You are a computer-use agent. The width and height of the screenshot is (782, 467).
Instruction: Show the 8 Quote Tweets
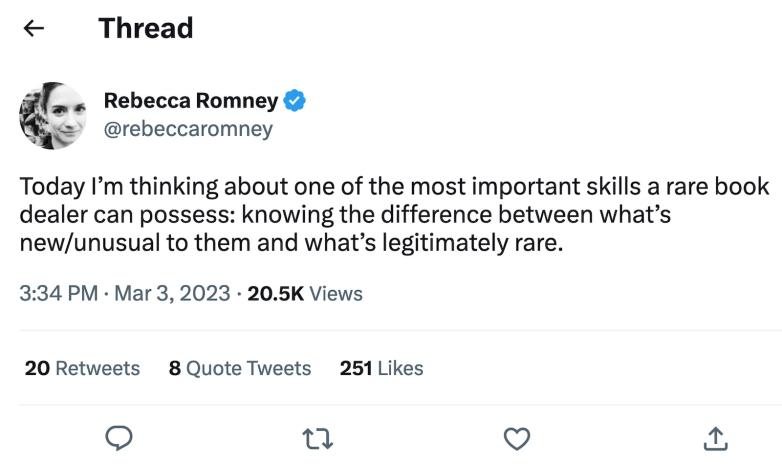coord(240,368)
